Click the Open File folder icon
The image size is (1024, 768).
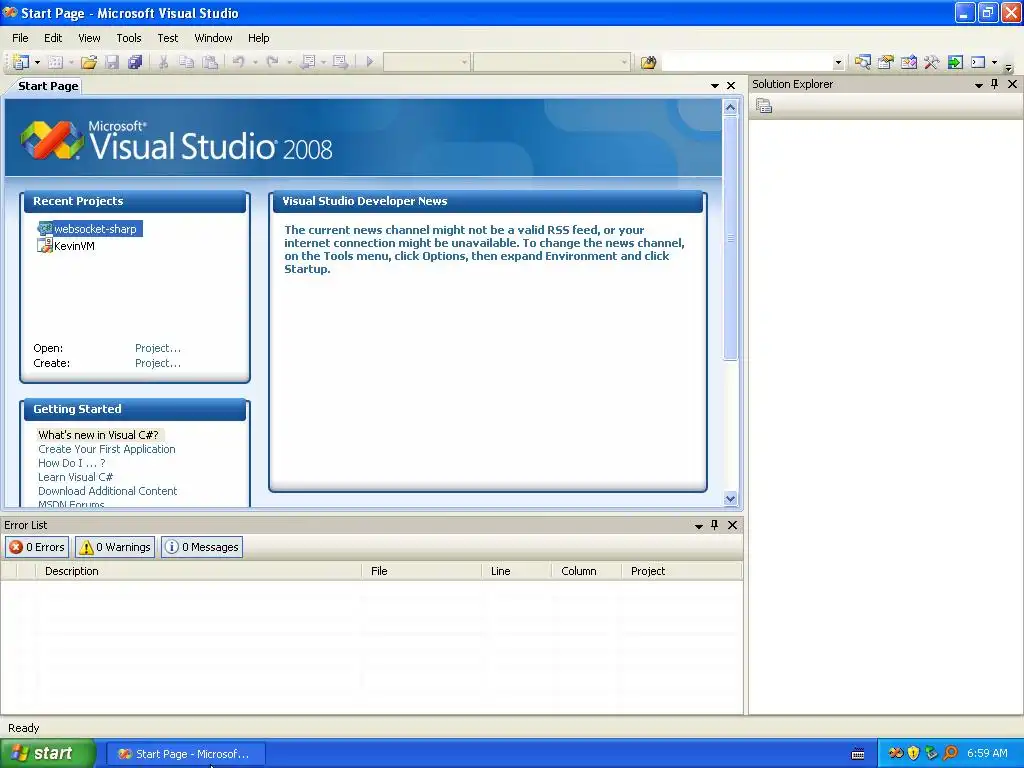point(89,62)
